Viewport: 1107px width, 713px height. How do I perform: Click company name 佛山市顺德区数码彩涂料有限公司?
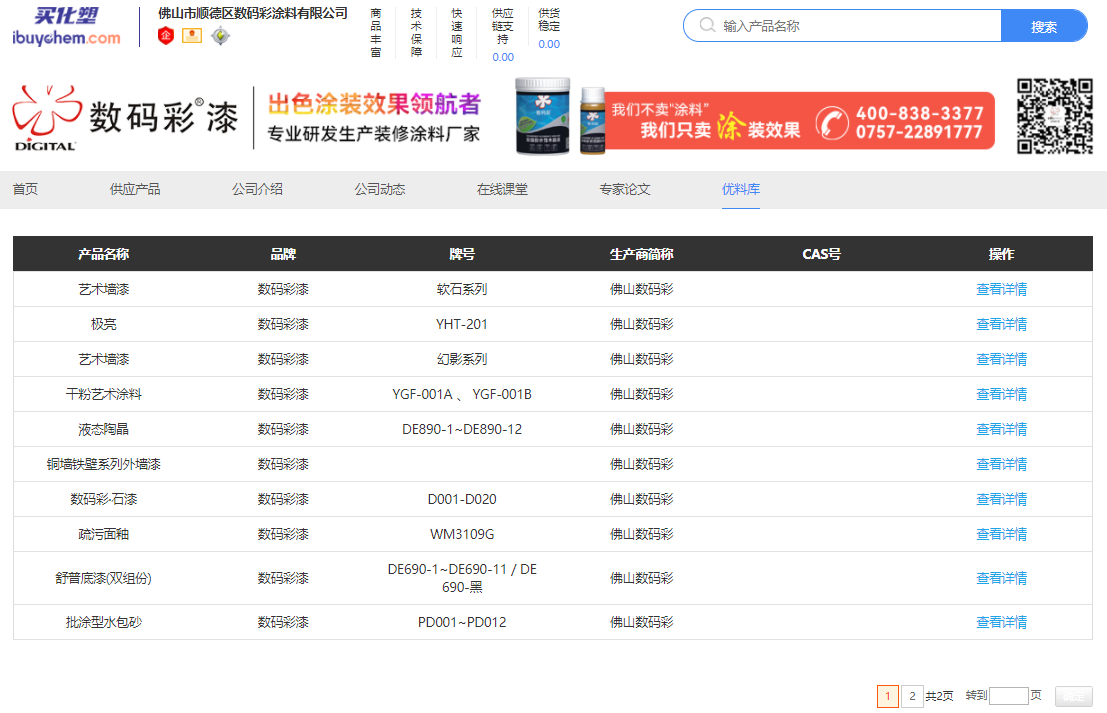[x=253, y=13]
